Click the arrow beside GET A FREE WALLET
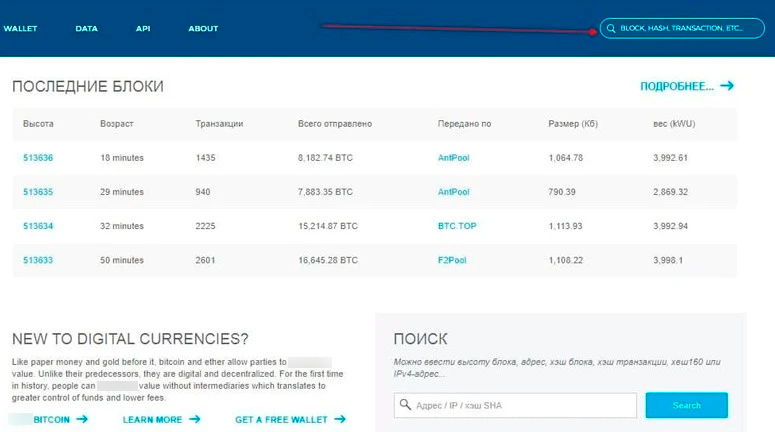775x432 pixels. coord(340,420)
